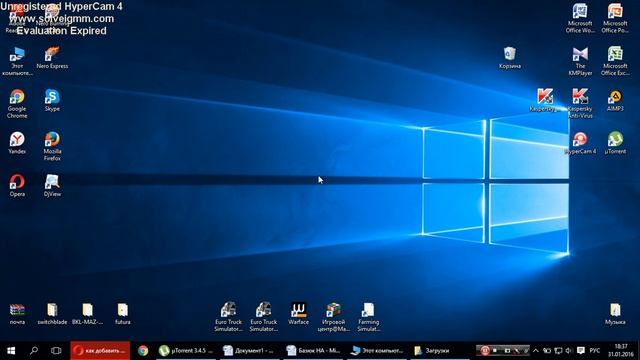
Task: Expand the hidden system tray icons
Action: point(536,351)
